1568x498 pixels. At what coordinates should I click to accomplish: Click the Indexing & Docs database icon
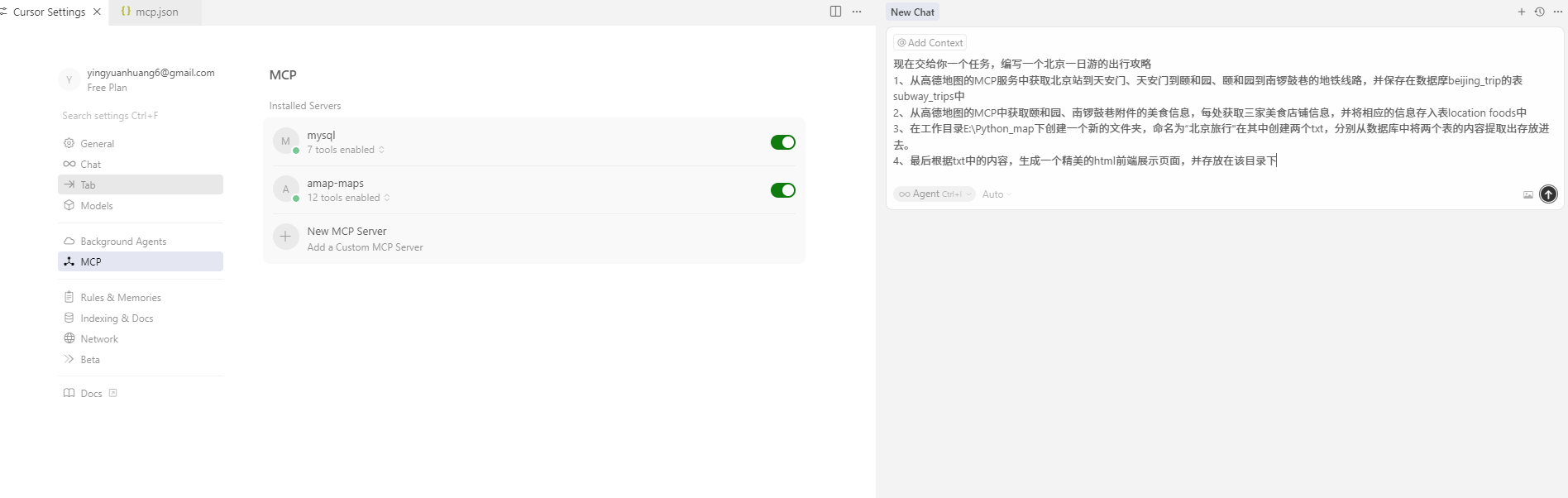[x=69, y=318]
